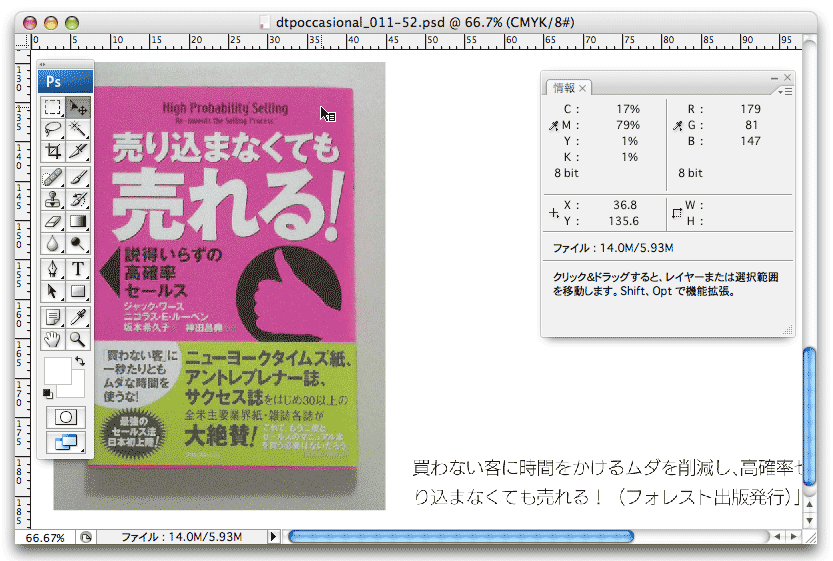
Task: Open the Info panel options menu
Action: click(x=785, y=91)
